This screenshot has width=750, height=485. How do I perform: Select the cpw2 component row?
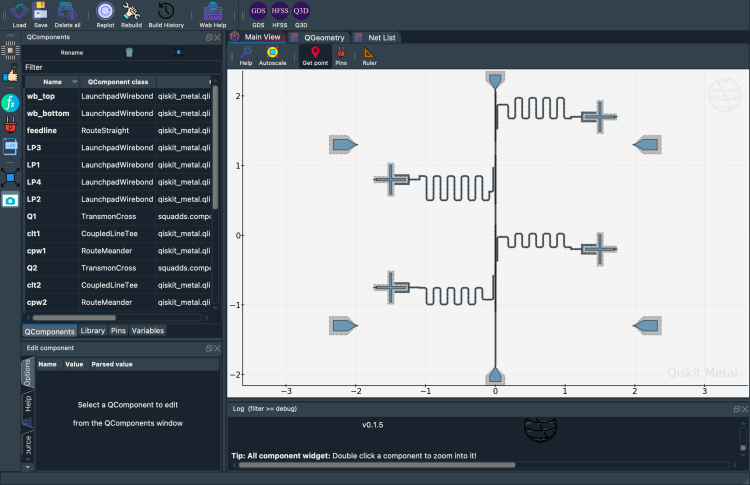pyautogui.click(x=118, y=303)
